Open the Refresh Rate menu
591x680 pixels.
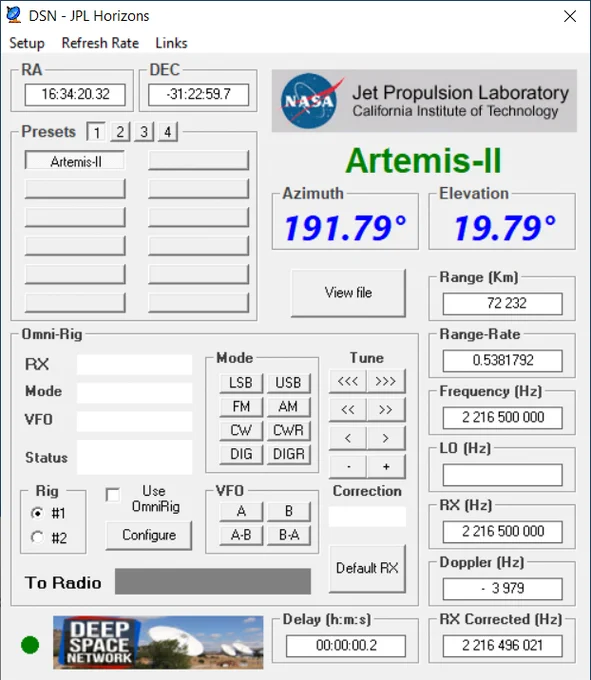[x=100, y=43]
